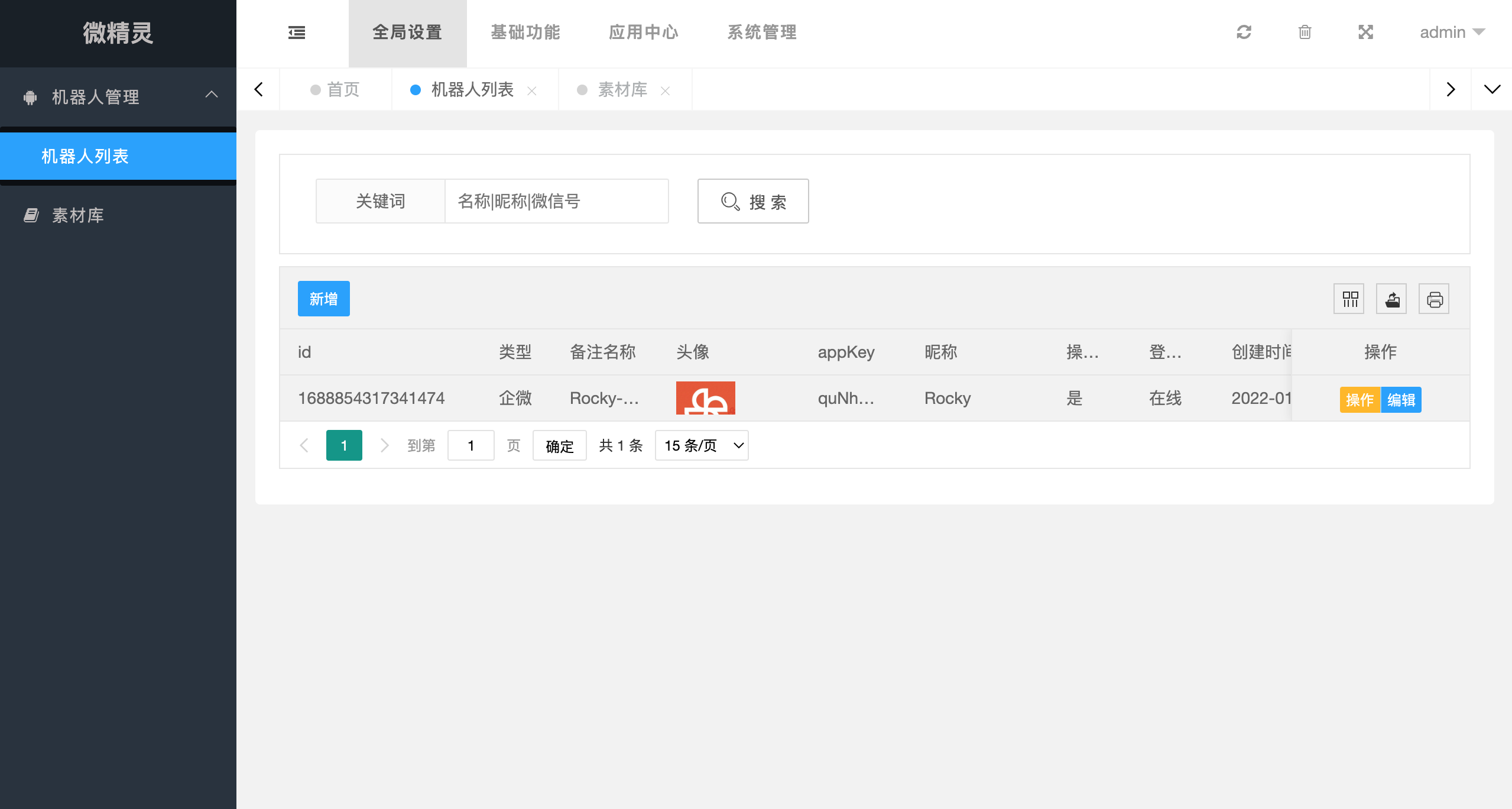
Task: Click the sidebar collapse menu icon
Action: pyautogui.click(x=297, y=33)
